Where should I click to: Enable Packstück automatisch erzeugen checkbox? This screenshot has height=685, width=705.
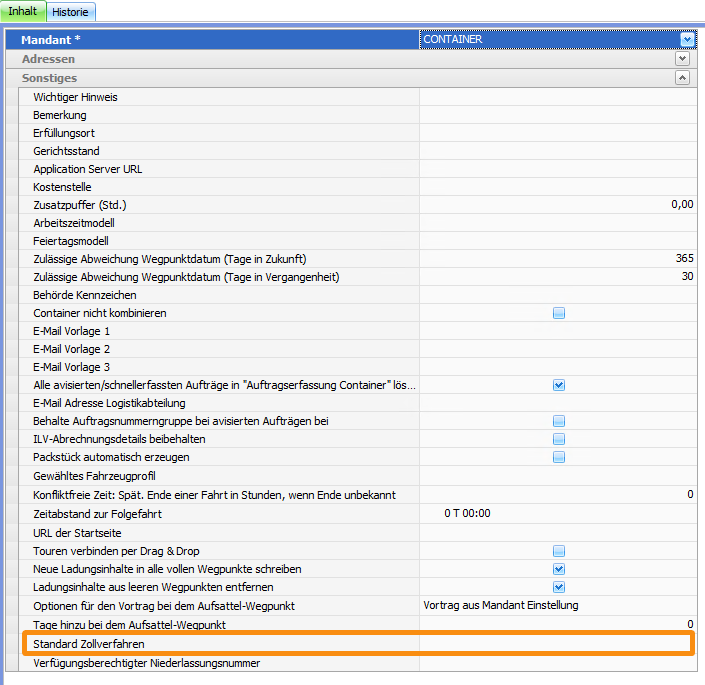click(559, 457)
